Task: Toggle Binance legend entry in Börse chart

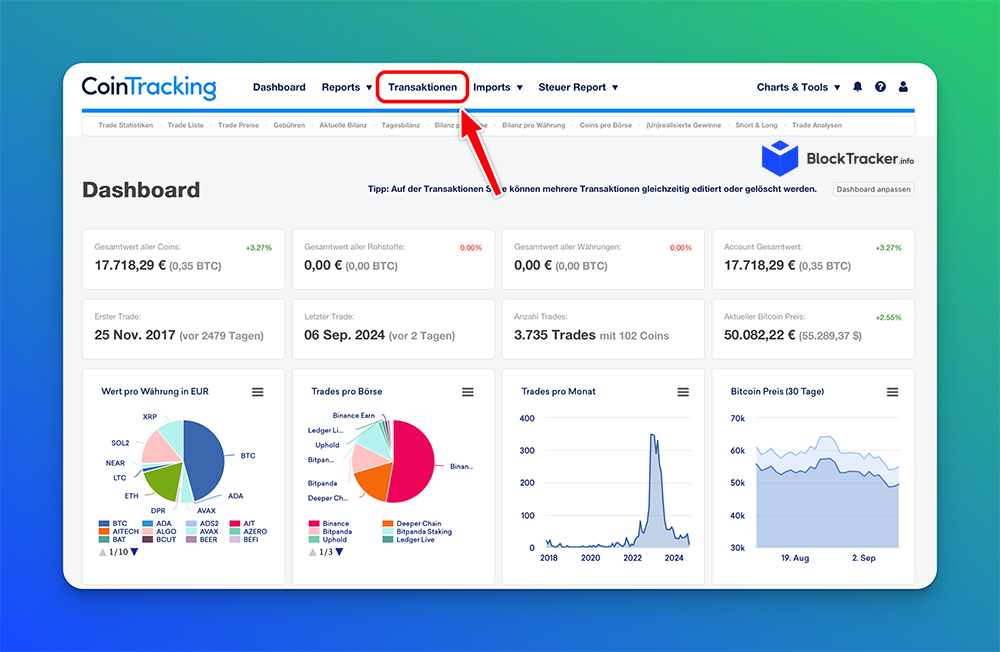Action: pos(329,523)
